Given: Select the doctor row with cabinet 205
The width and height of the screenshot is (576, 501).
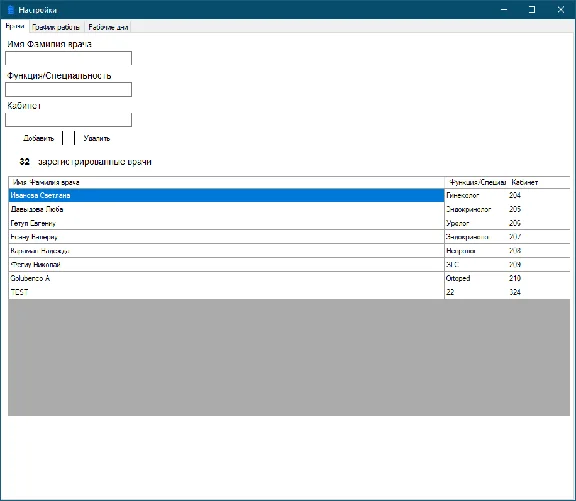Looking at the screenshot, I should coord(289,209).
